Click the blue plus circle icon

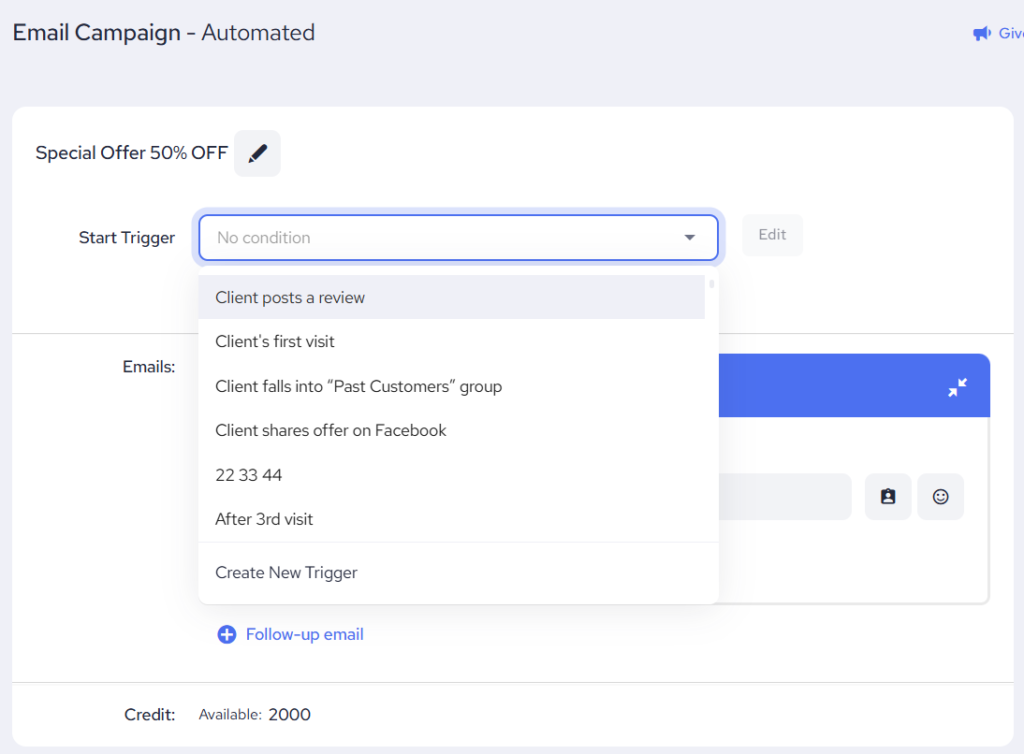227,635
